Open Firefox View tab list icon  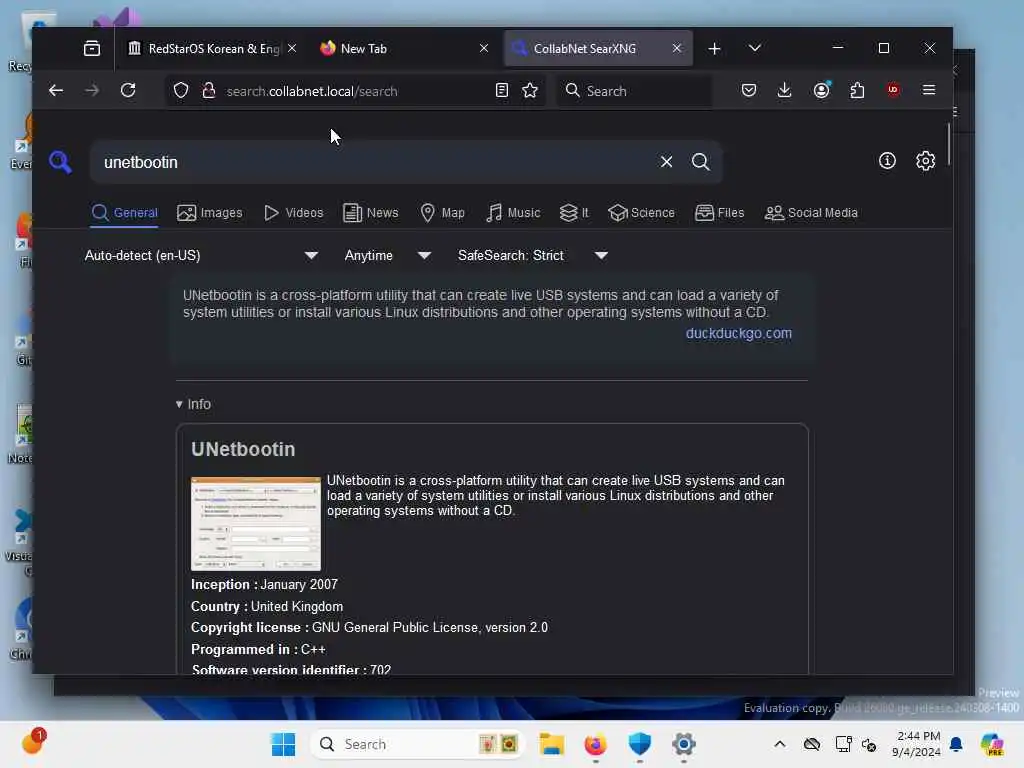pos(92,48)
